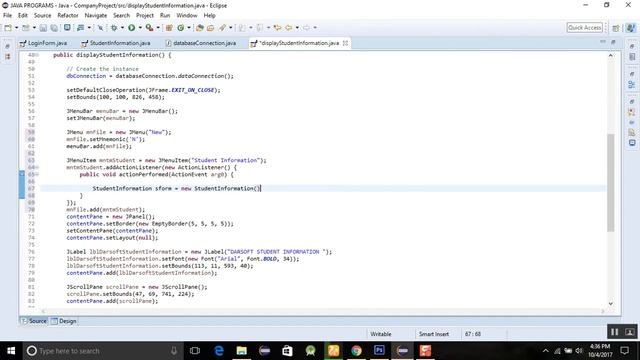This screenshot has height=360, width=640.
Task: Open the File menu
Action: (7, 15)
